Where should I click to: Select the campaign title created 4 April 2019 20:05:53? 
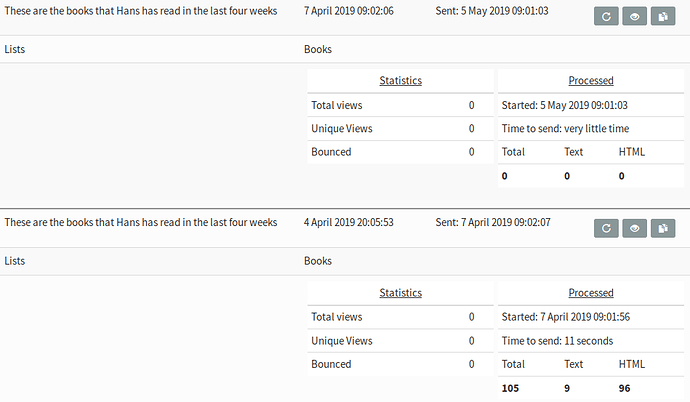pos(141,223)
